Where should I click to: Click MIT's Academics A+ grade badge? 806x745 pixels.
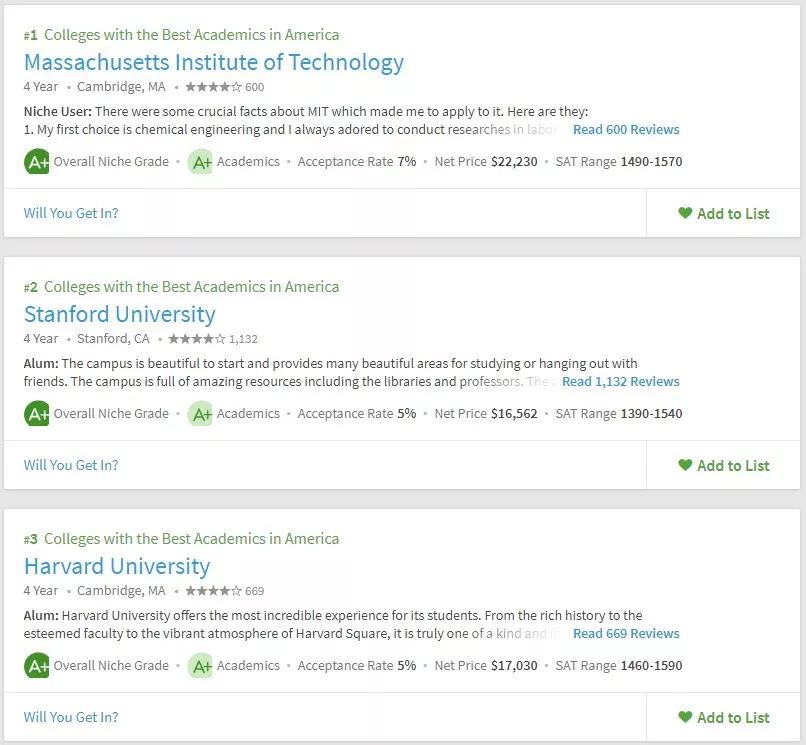[200, 161]
